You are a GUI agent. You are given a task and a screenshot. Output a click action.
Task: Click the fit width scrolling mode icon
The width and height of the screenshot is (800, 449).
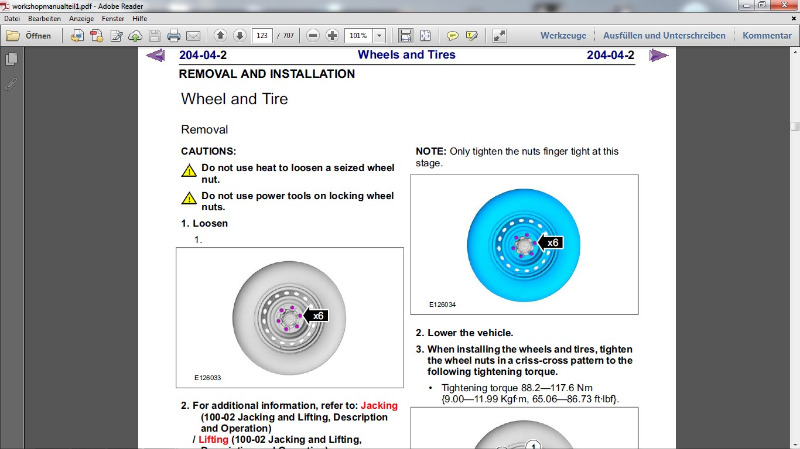pos(406,36)
